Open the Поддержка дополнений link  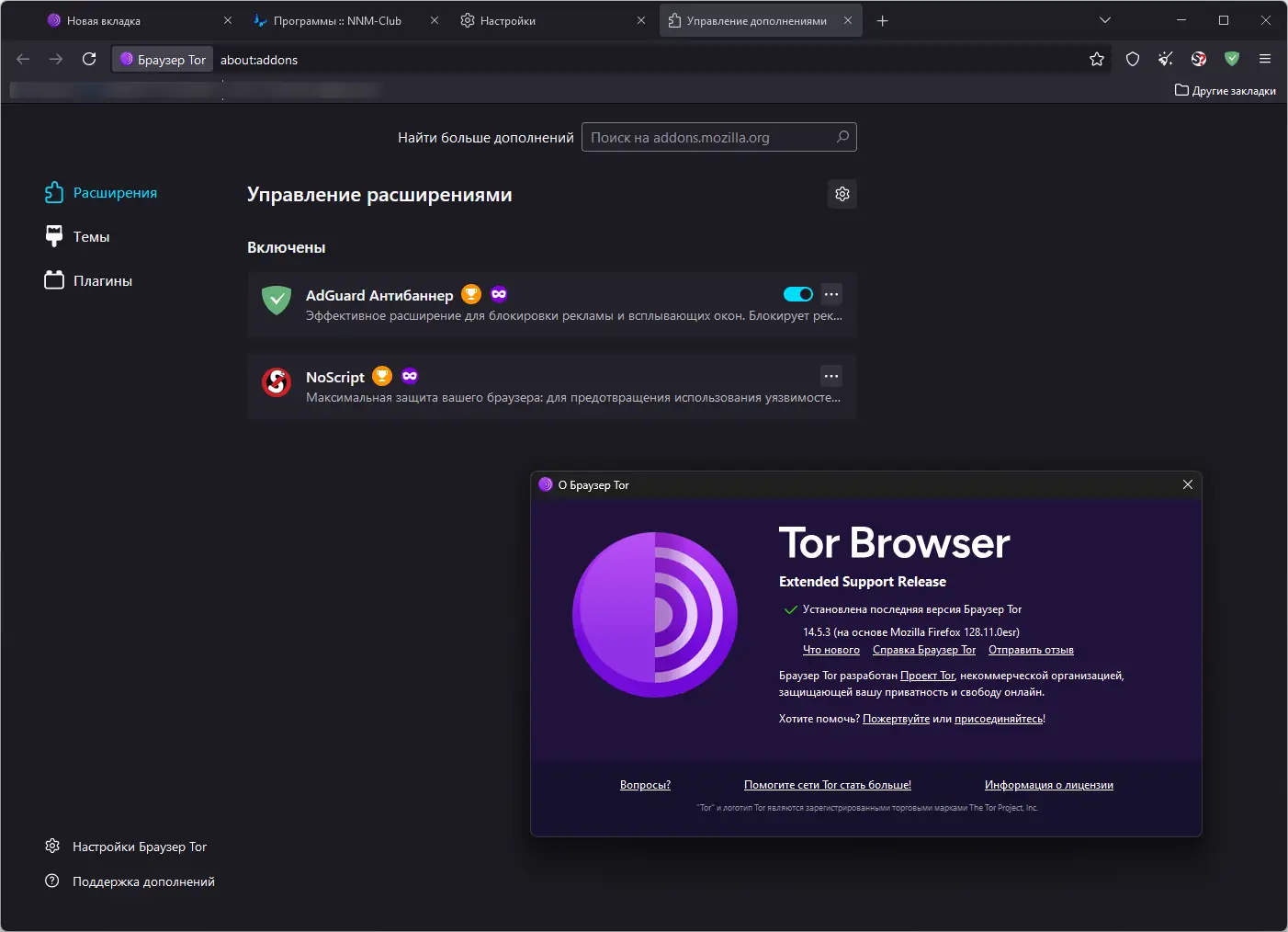[130, 881]
